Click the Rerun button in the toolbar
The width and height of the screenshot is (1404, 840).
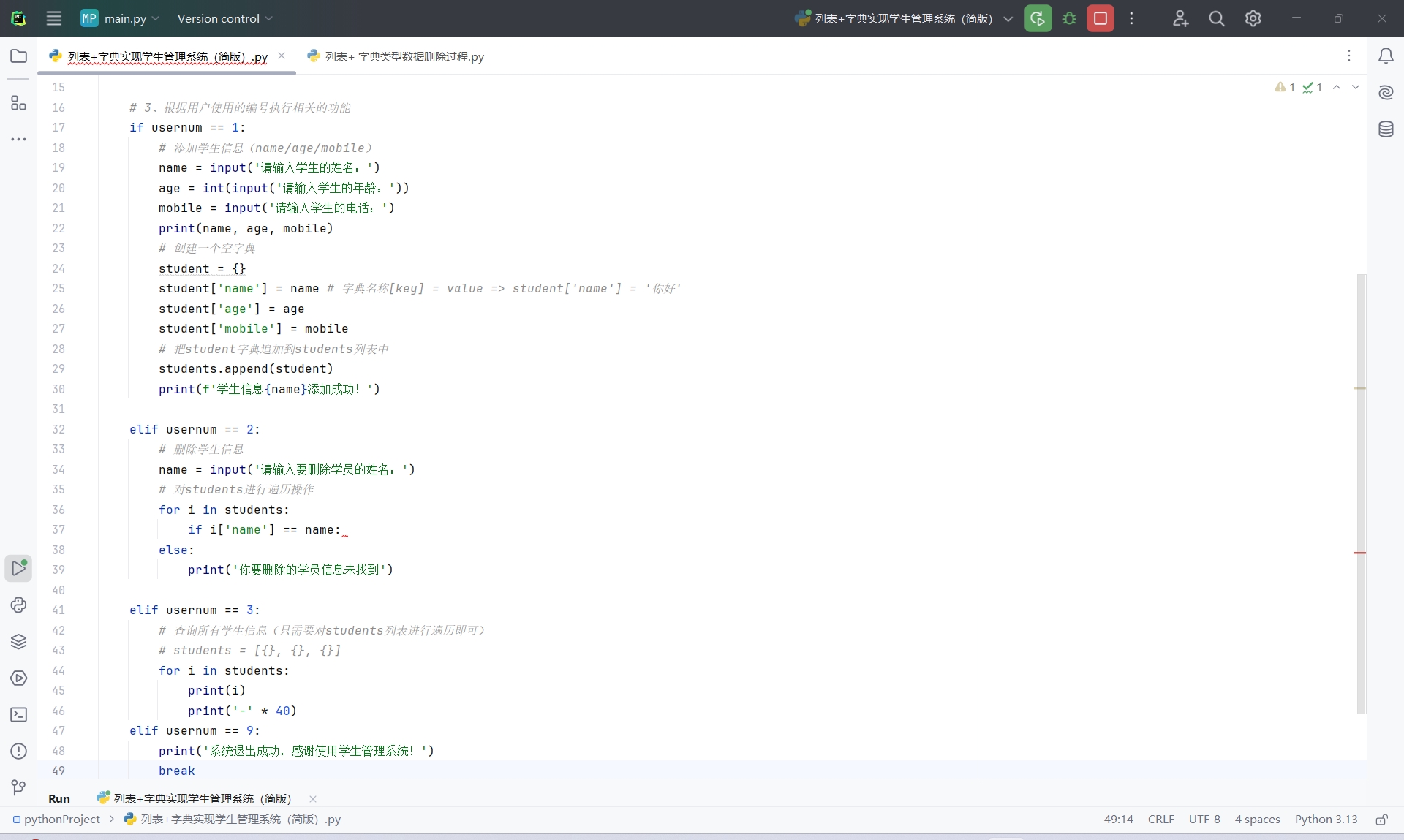(x=1038, y=18)
